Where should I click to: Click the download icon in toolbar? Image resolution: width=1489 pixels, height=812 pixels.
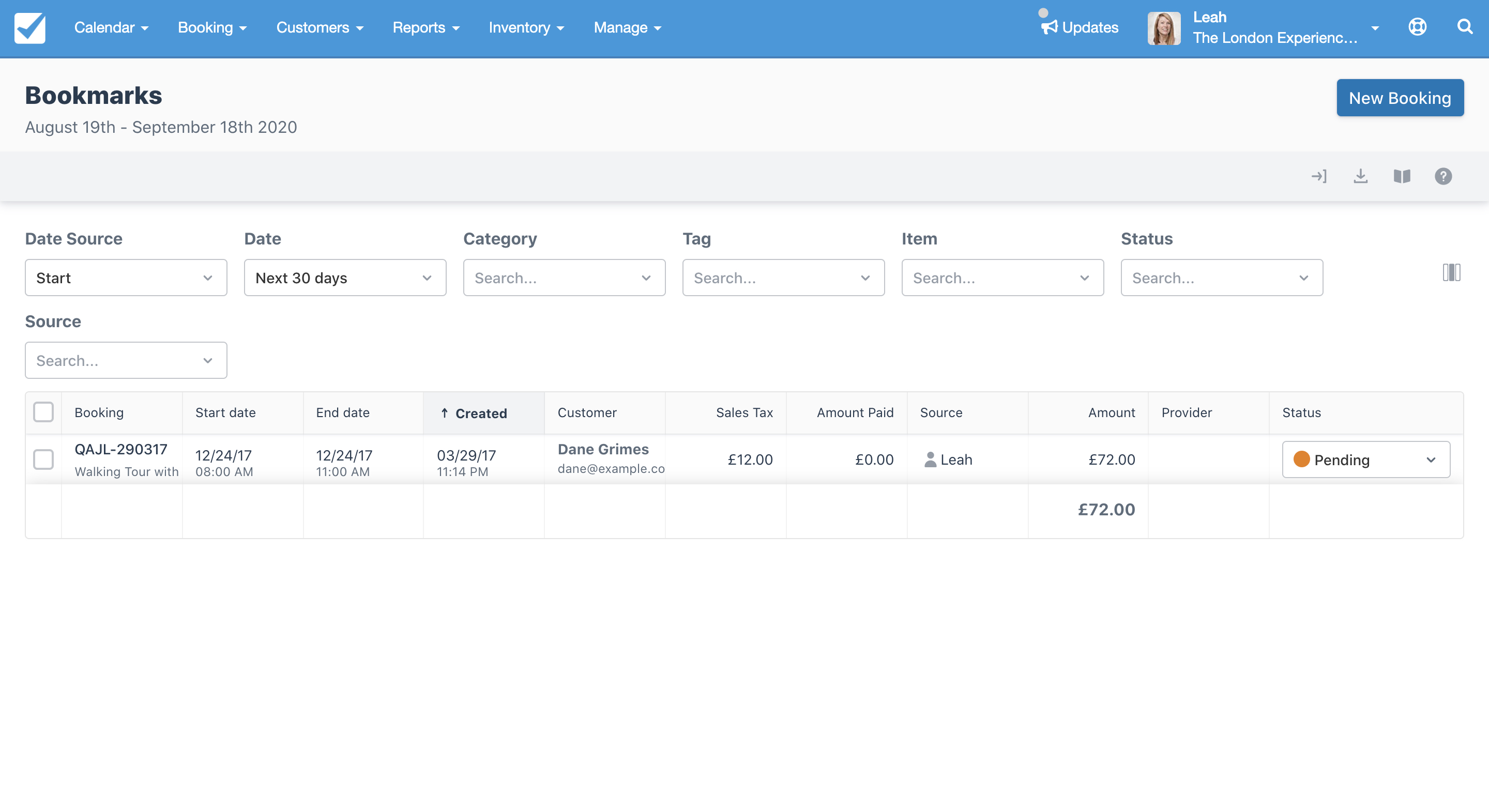1361,176
